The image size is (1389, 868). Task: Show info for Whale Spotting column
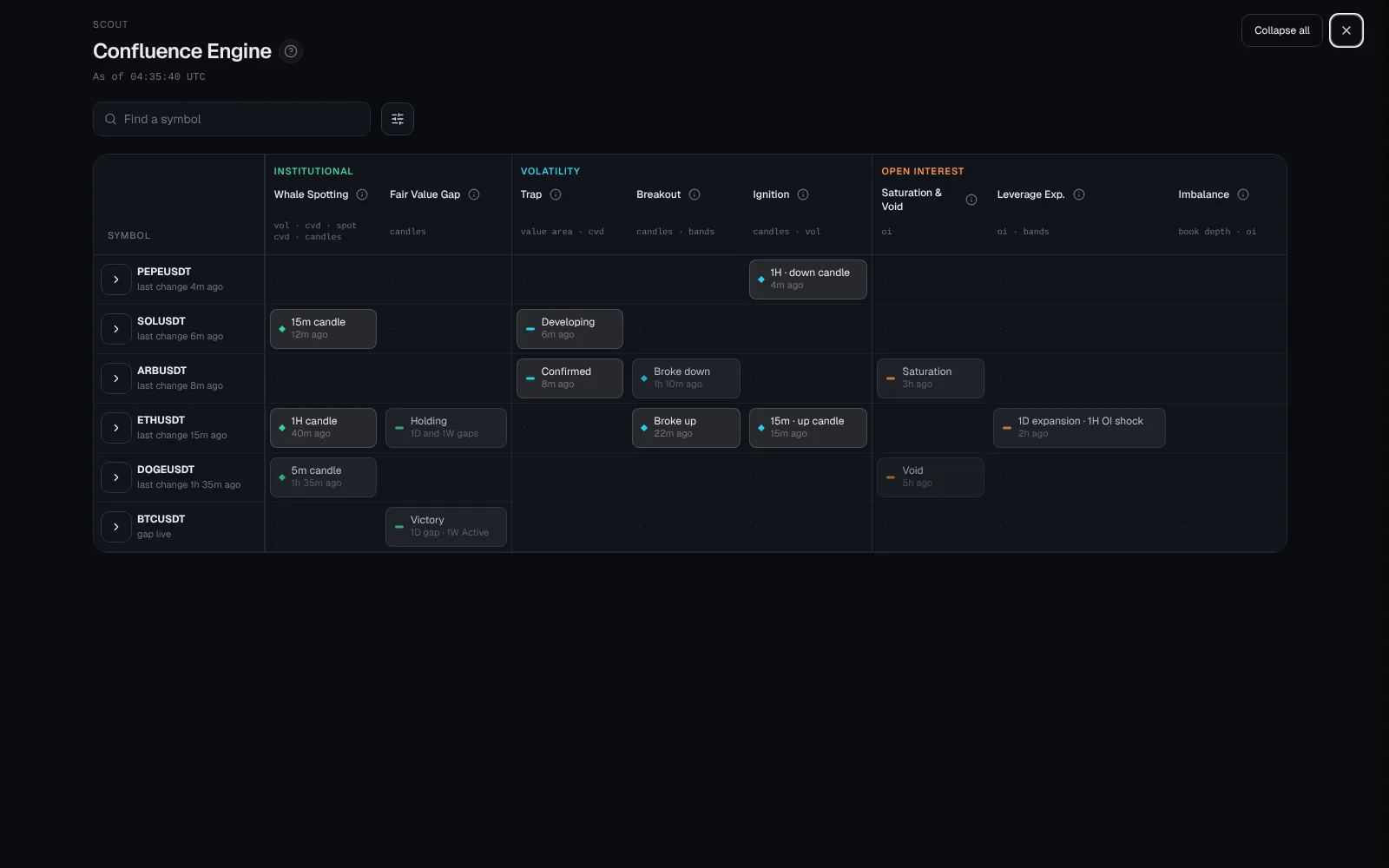pyautogui.click(x=362, y=194)
